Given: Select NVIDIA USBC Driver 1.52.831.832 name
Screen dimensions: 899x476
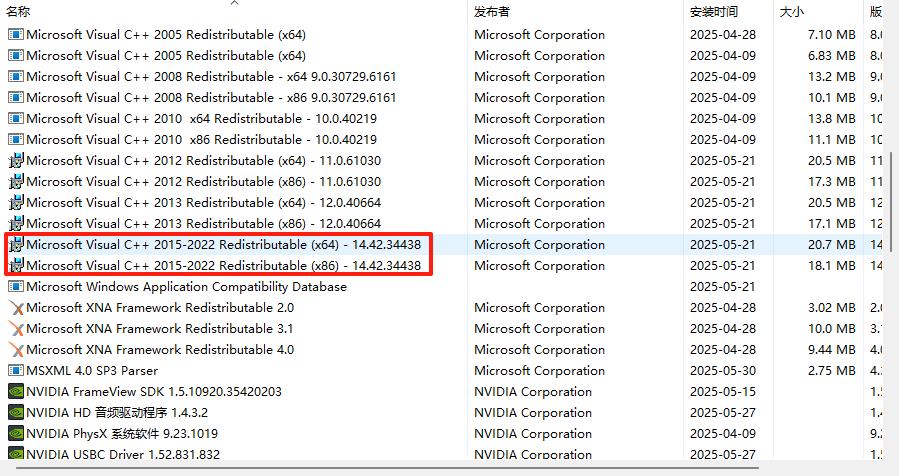Looking at the screenshot, I should pyautogui.click(x=123, y=454).
